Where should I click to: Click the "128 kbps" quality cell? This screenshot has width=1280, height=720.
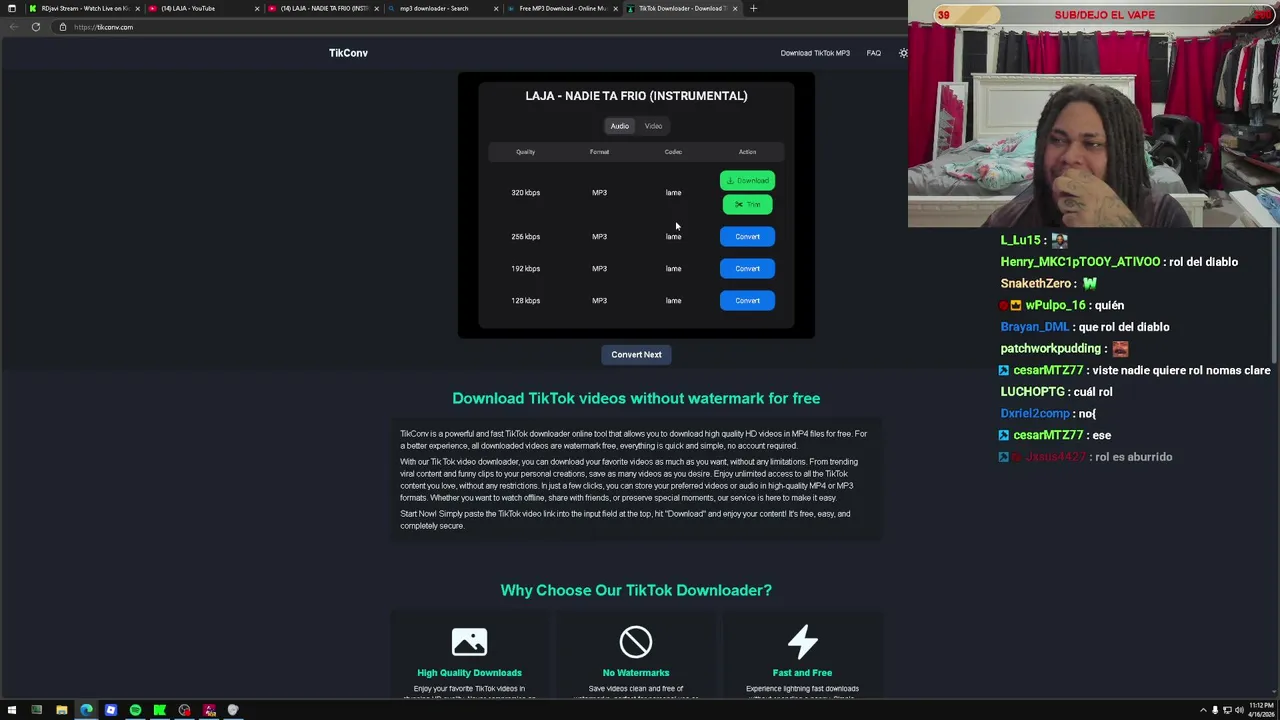click(525, 301)
